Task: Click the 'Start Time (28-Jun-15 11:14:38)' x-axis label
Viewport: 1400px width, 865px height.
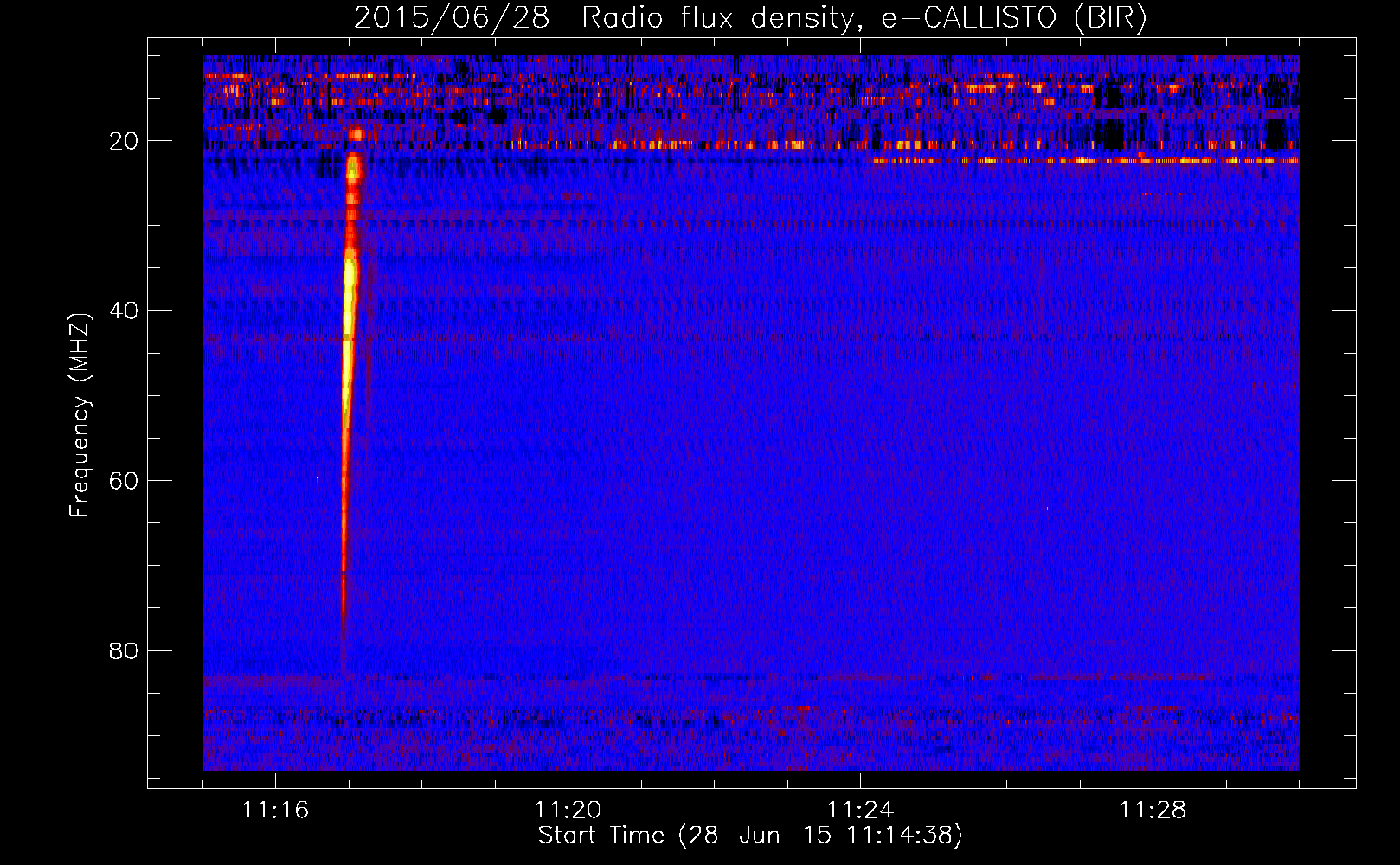Action: (x=750, y=836)
